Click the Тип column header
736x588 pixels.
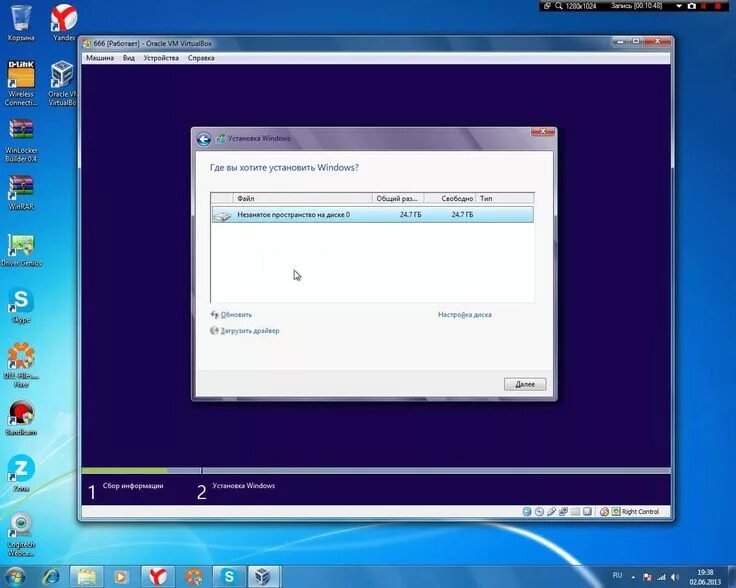click(x=505, y=199)
